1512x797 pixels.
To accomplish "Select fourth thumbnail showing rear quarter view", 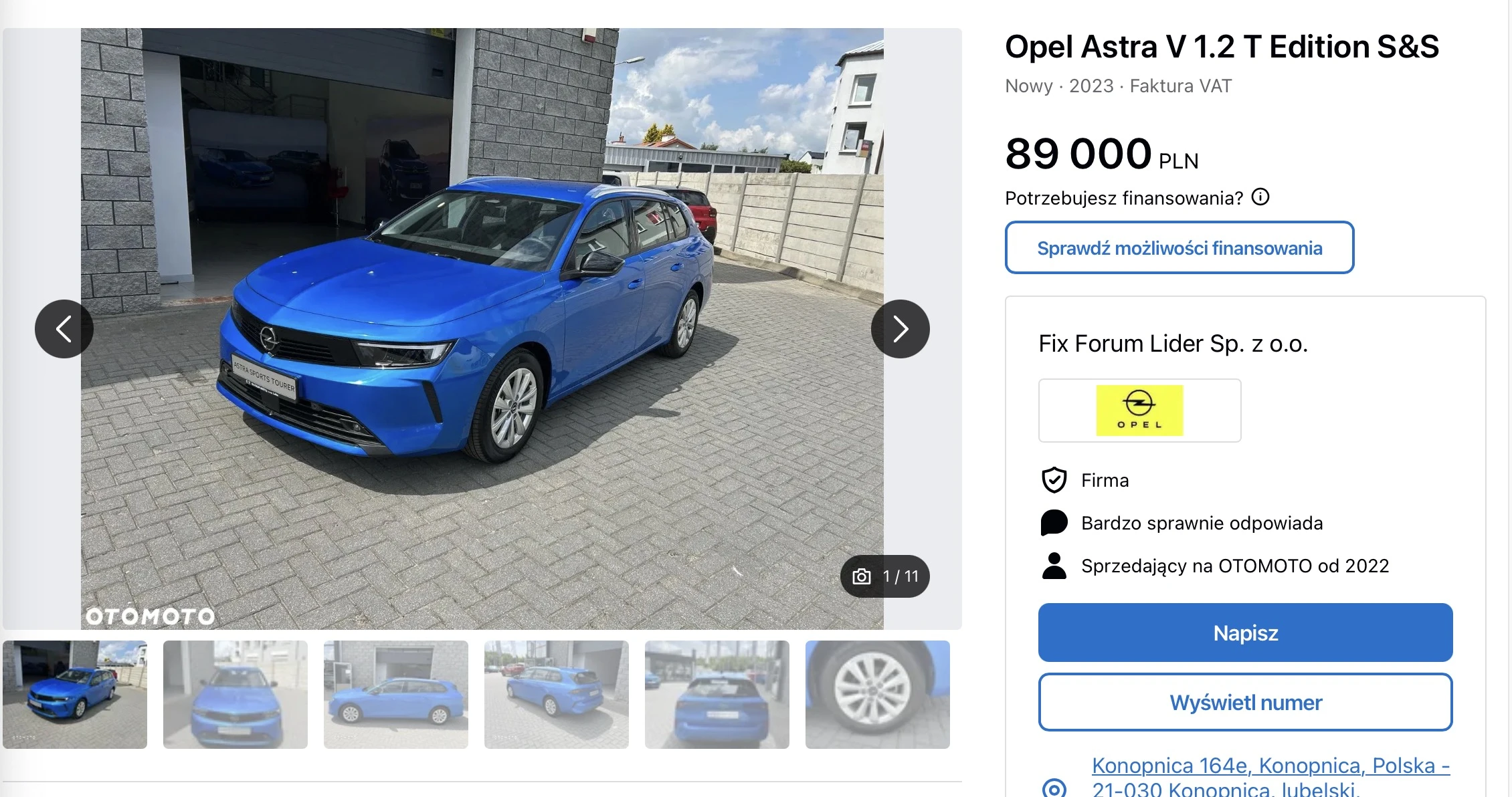I will pyautogui.click(x=557, y=695).
